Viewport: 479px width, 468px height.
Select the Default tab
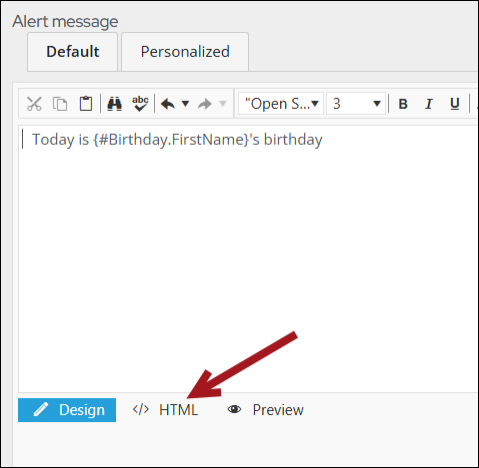72,52
